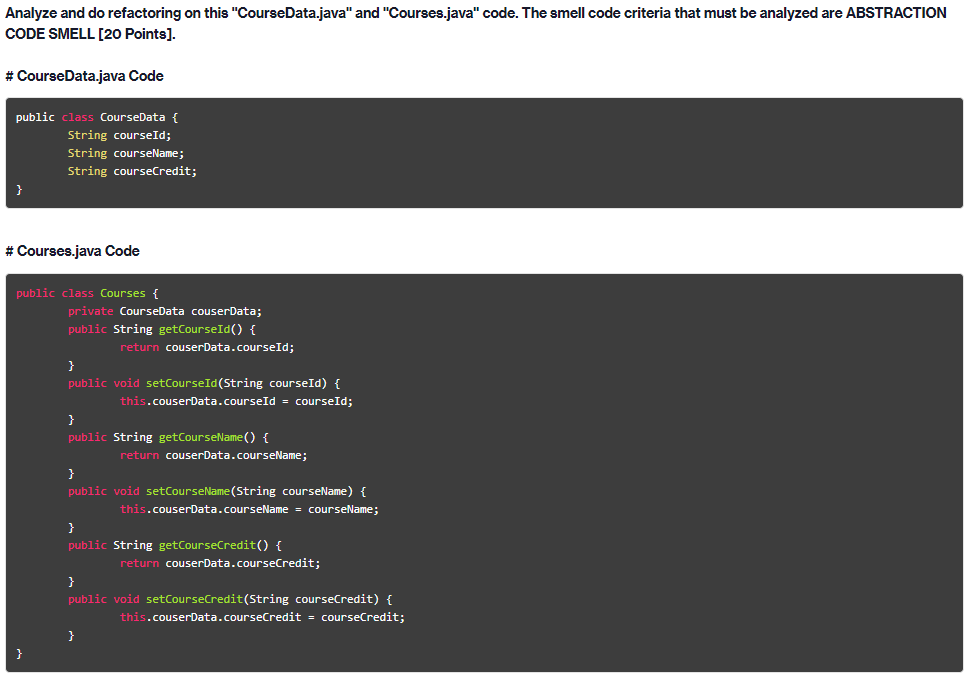Click the CourseData class name declaration

pyautogui.click(x=131, y=116)
